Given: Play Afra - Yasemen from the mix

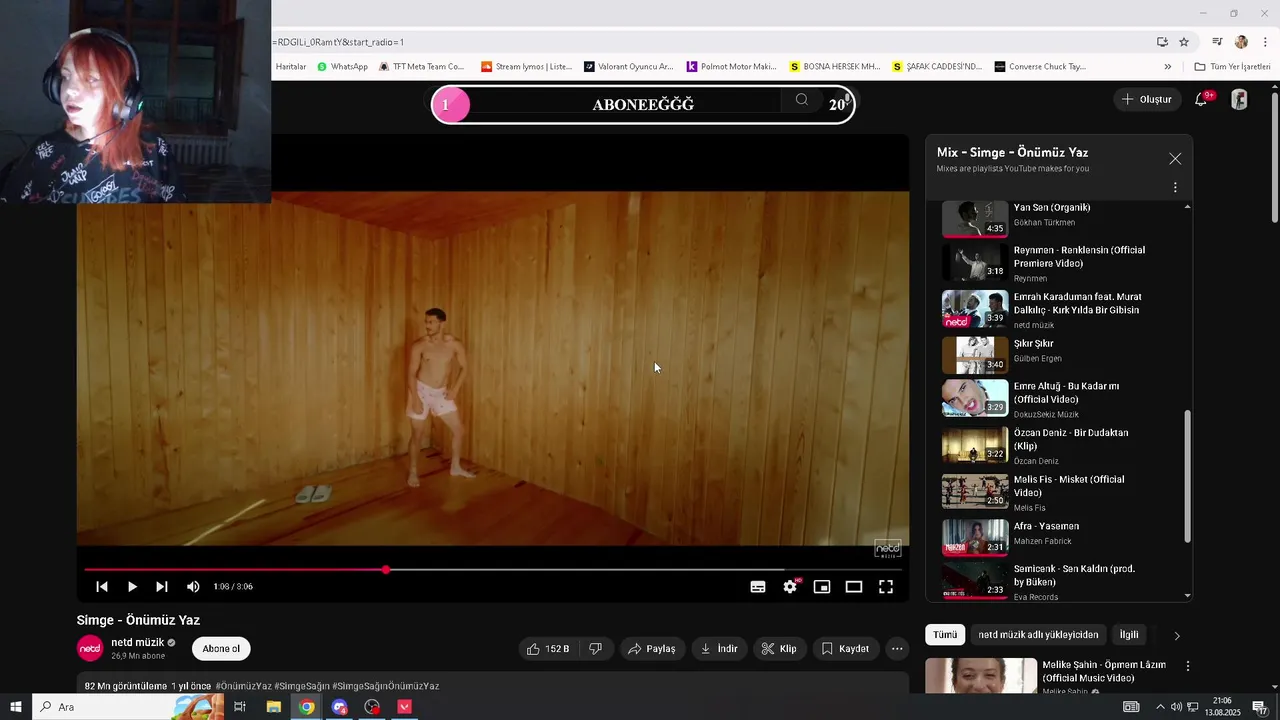Looking at the screenshot, I should (1046, 526).
